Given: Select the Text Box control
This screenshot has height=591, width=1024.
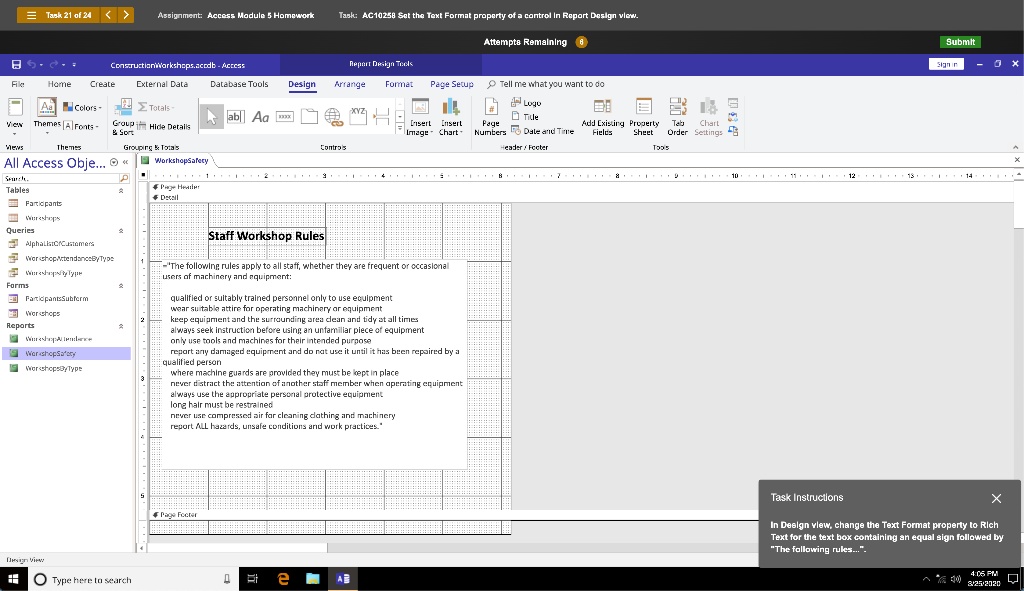Looking at the screenshot, I should (x=236, y=117).
